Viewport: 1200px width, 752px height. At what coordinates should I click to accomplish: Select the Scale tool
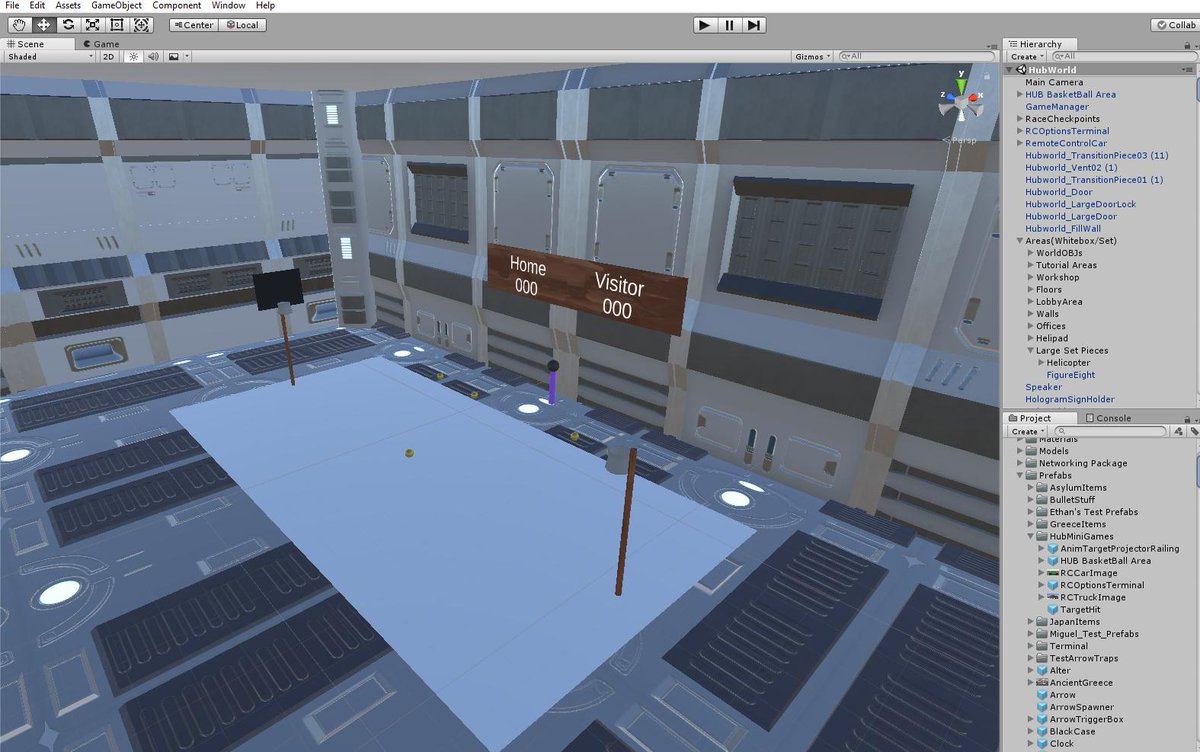pos(92,25)
